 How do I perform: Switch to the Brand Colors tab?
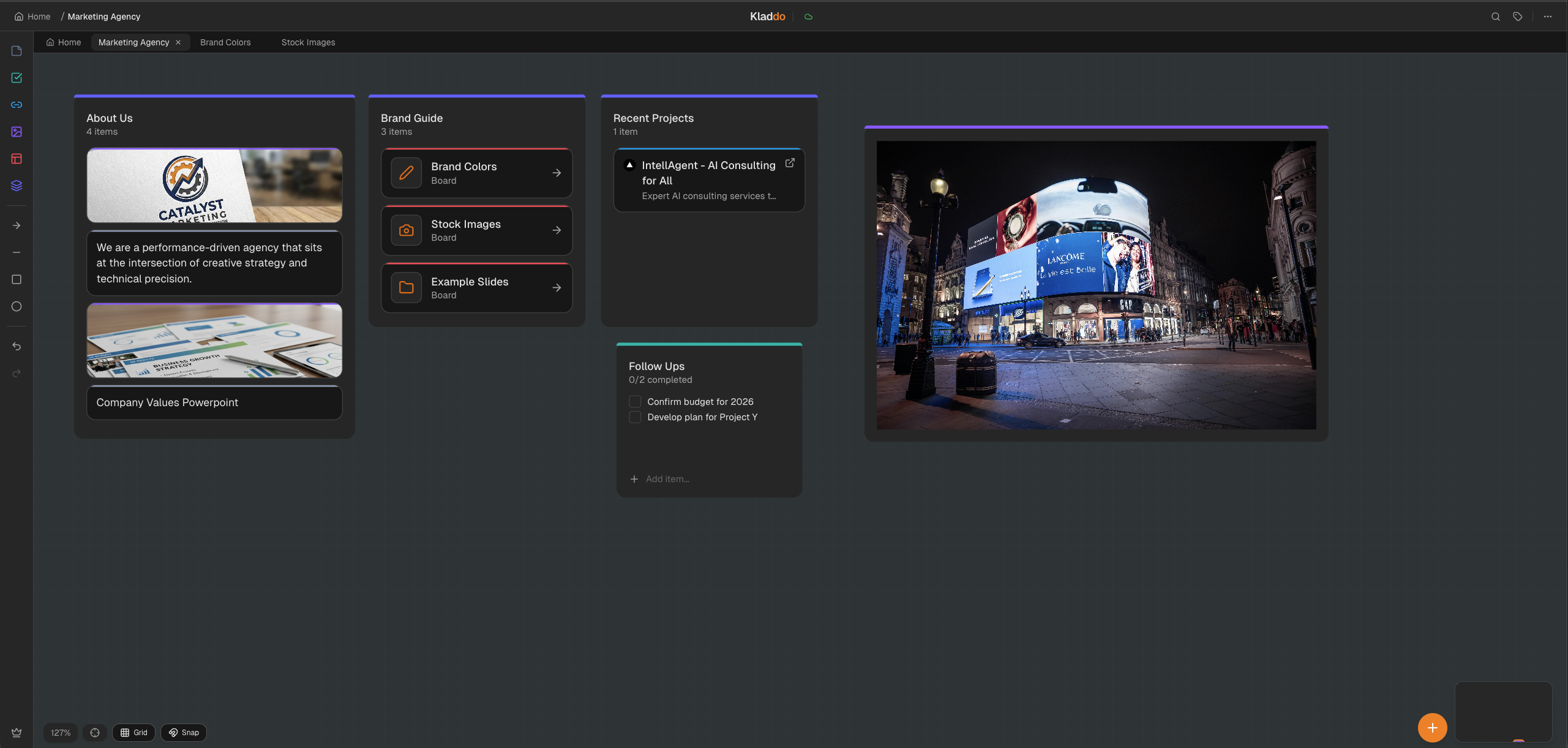click(x=225, y=42)
